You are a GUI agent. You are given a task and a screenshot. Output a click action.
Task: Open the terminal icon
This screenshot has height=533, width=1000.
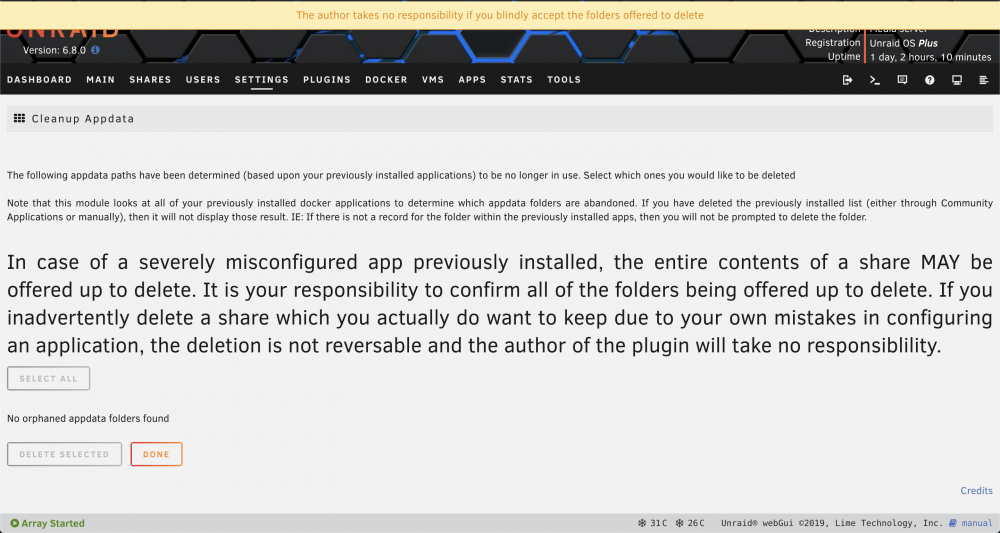[875, 80]
